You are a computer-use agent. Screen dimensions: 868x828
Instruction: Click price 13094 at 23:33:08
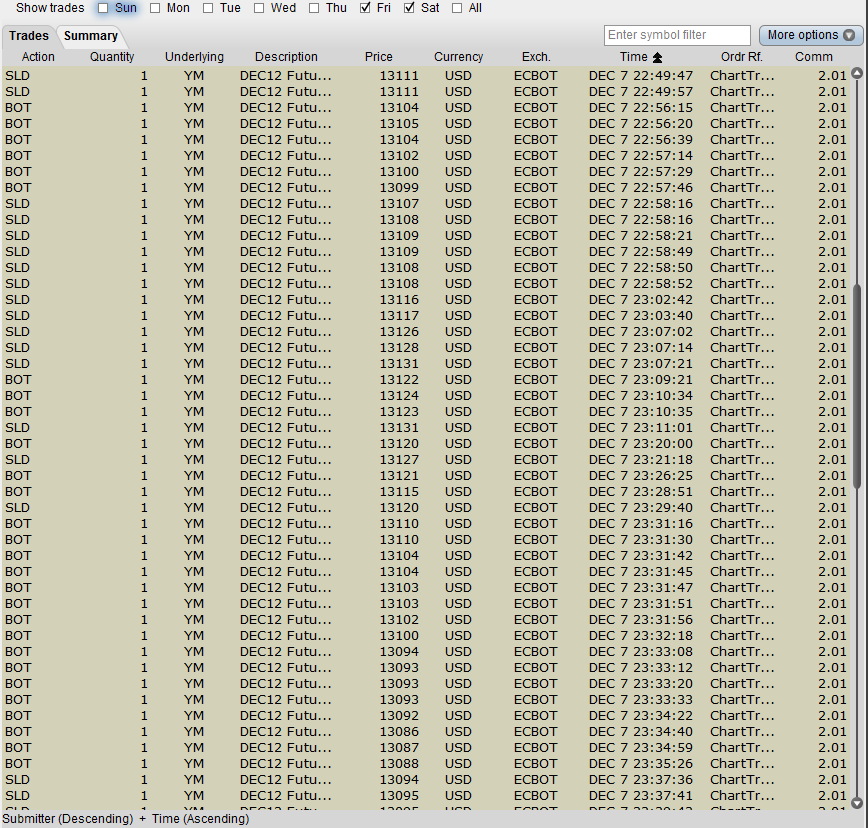click(x=399, y=653)
